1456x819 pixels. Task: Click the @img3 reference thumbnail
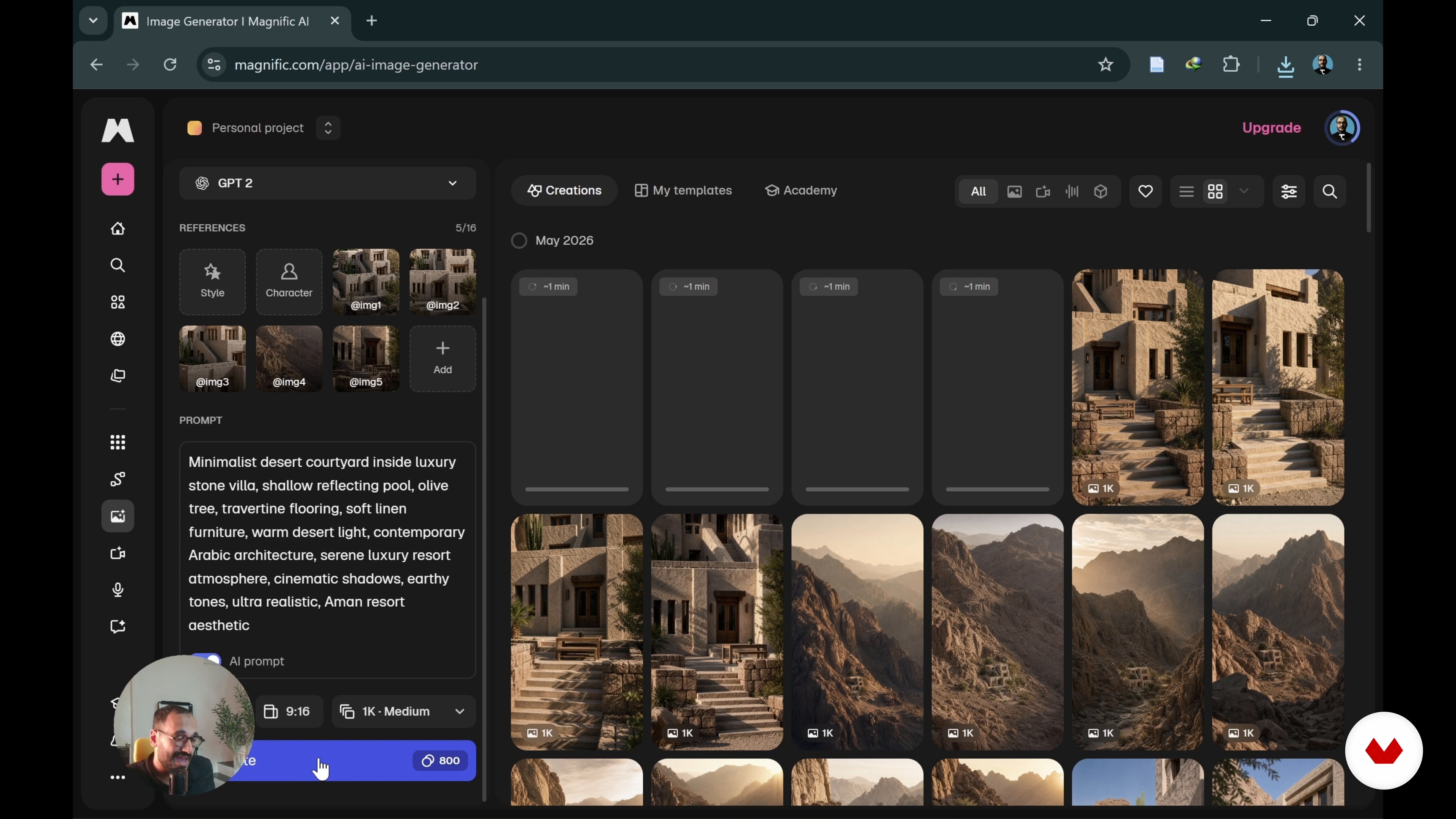(x=212, y=359)
